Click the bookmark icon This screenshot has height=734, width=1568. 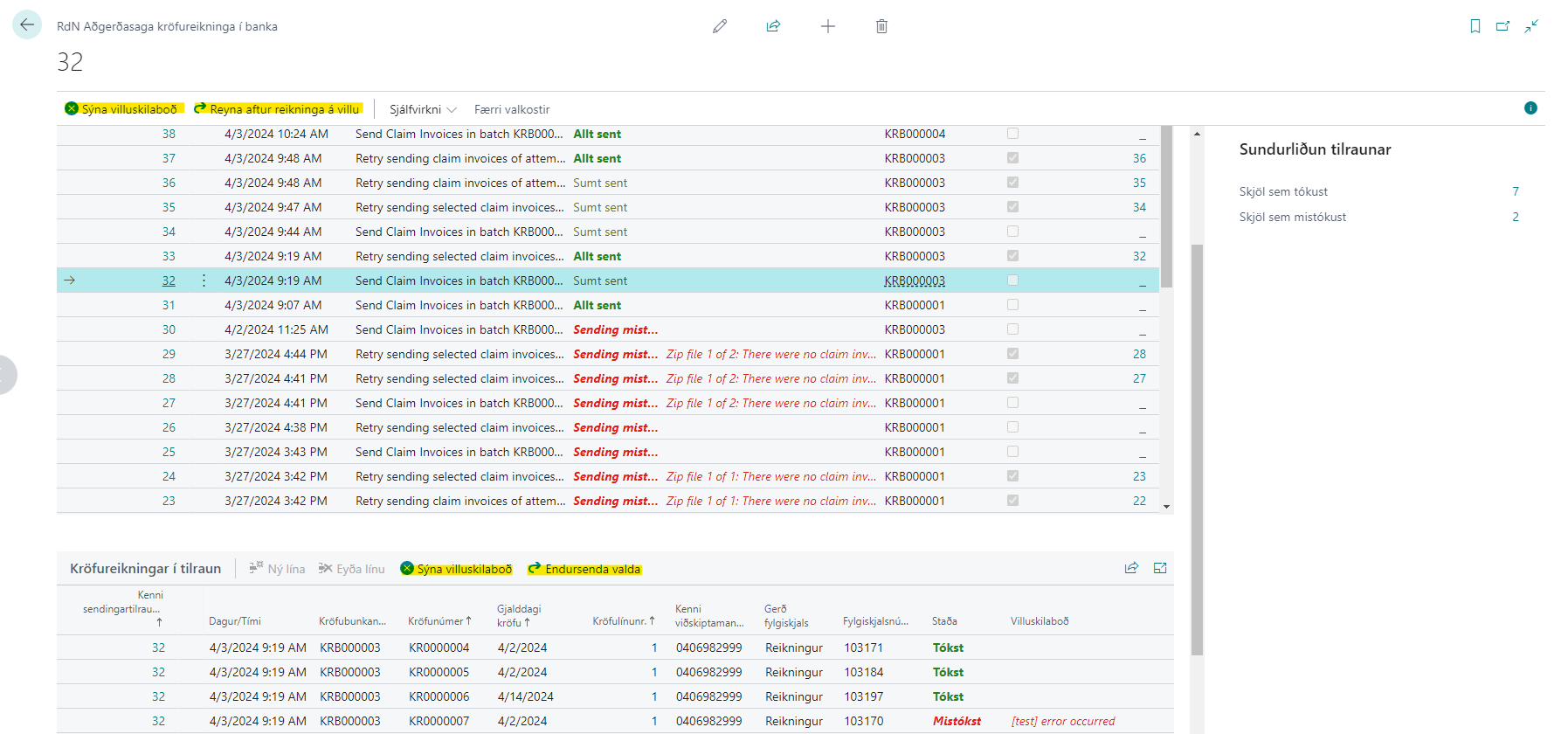pos(1475,26)
